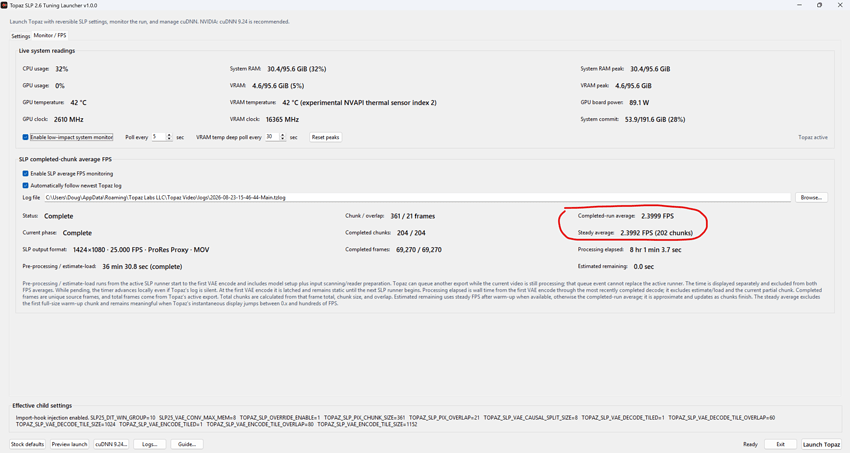Increase the Poll every seconds spinner

[169, 135]
